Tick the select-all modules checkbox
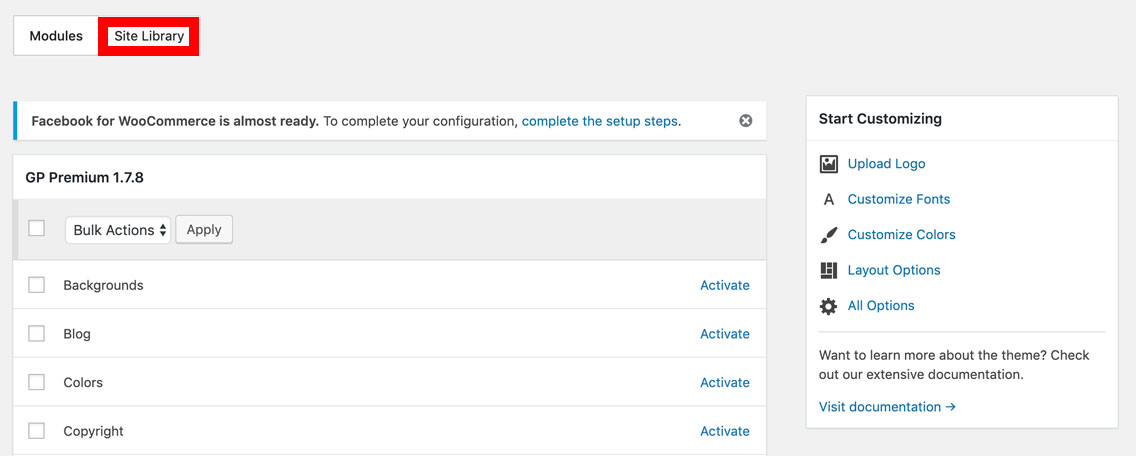 [x=36, y=228]
